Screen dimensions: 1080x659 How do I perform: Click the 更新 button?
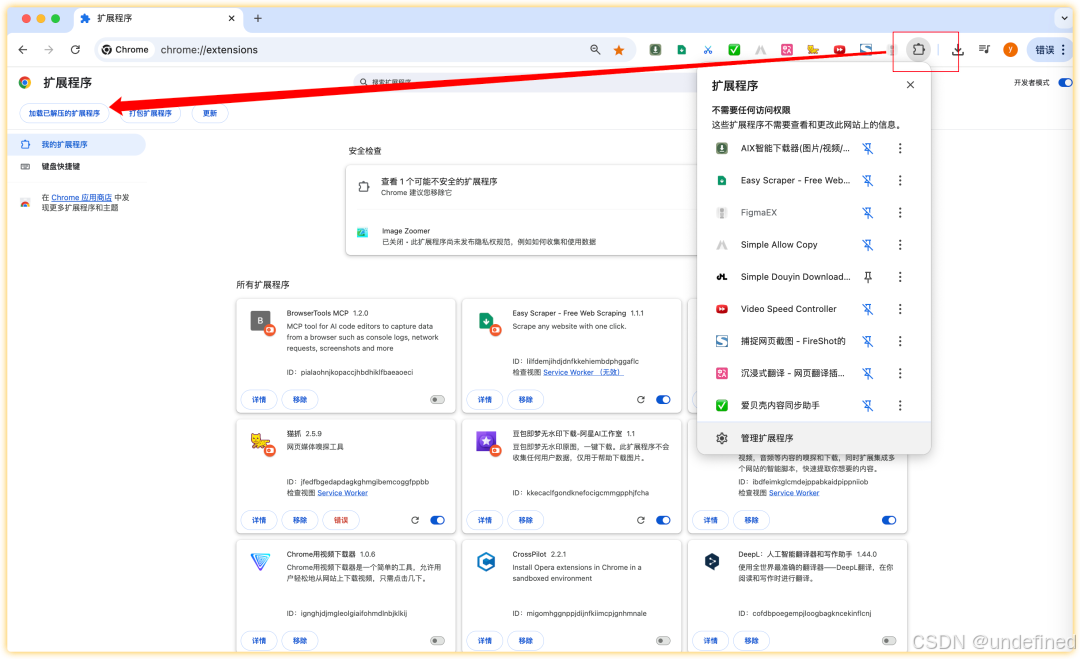pyautogui.click(x=210, y=113)
